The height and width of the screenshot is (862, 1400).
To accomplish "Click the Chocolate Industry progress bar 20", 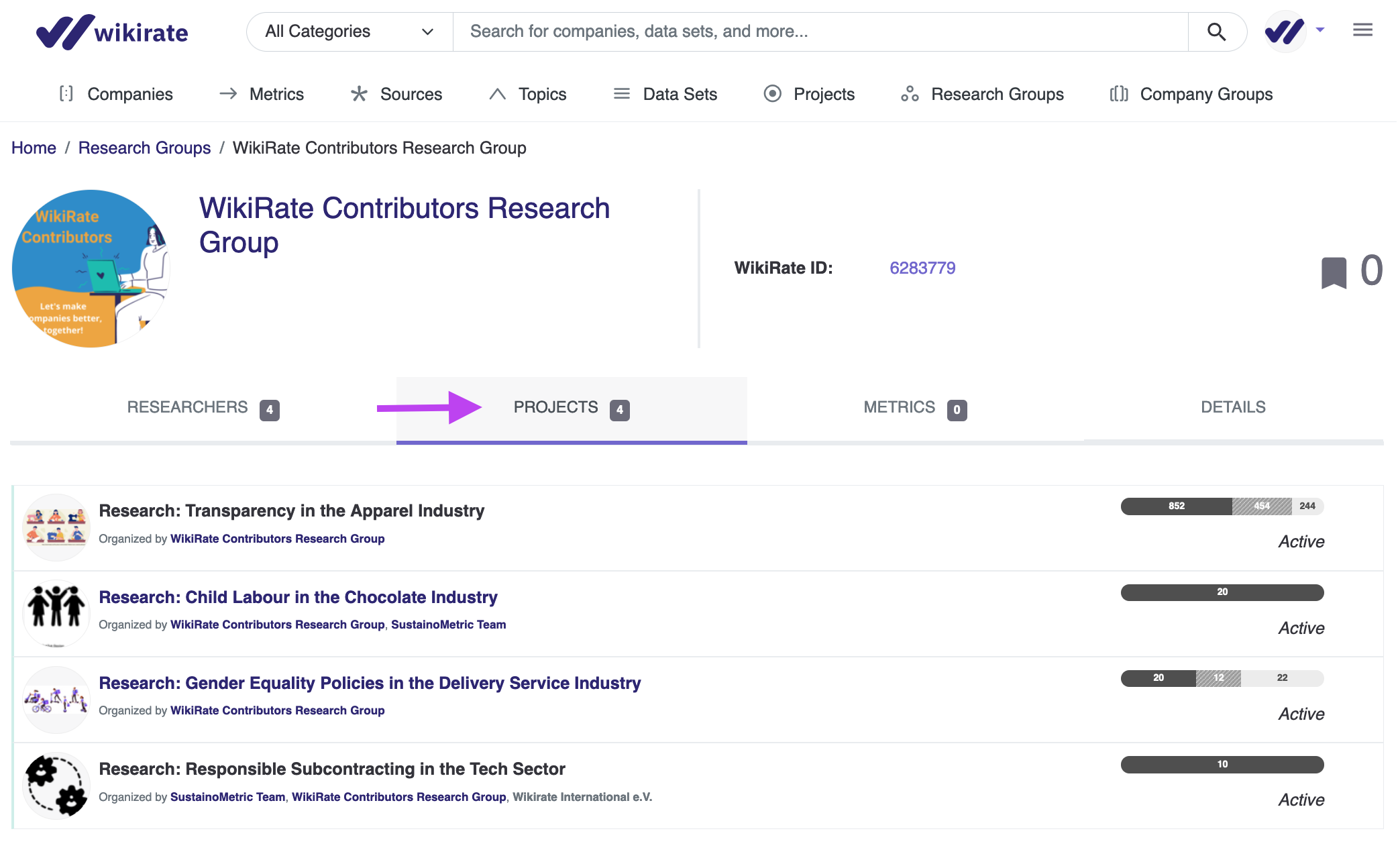I will (x=1222, y=592).
